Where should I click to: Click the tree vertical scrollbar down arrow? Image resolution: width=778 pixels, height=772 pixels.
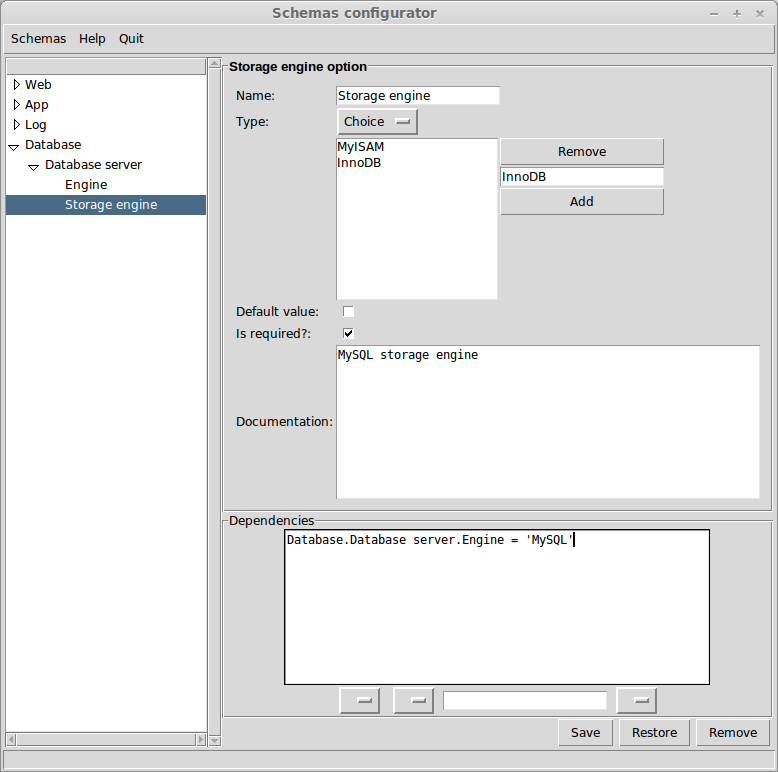[x=214, y=741]
